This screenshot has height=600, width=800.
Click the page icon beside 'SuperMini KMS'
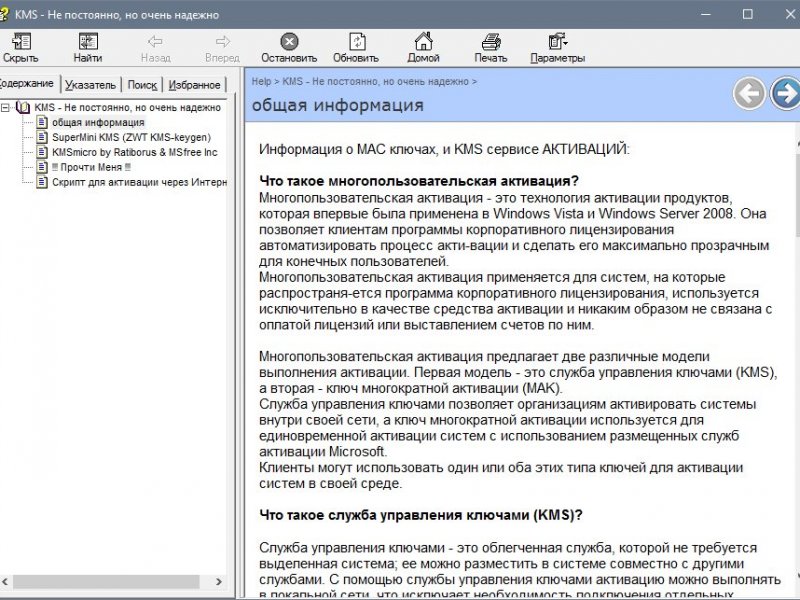coord(42,137)
